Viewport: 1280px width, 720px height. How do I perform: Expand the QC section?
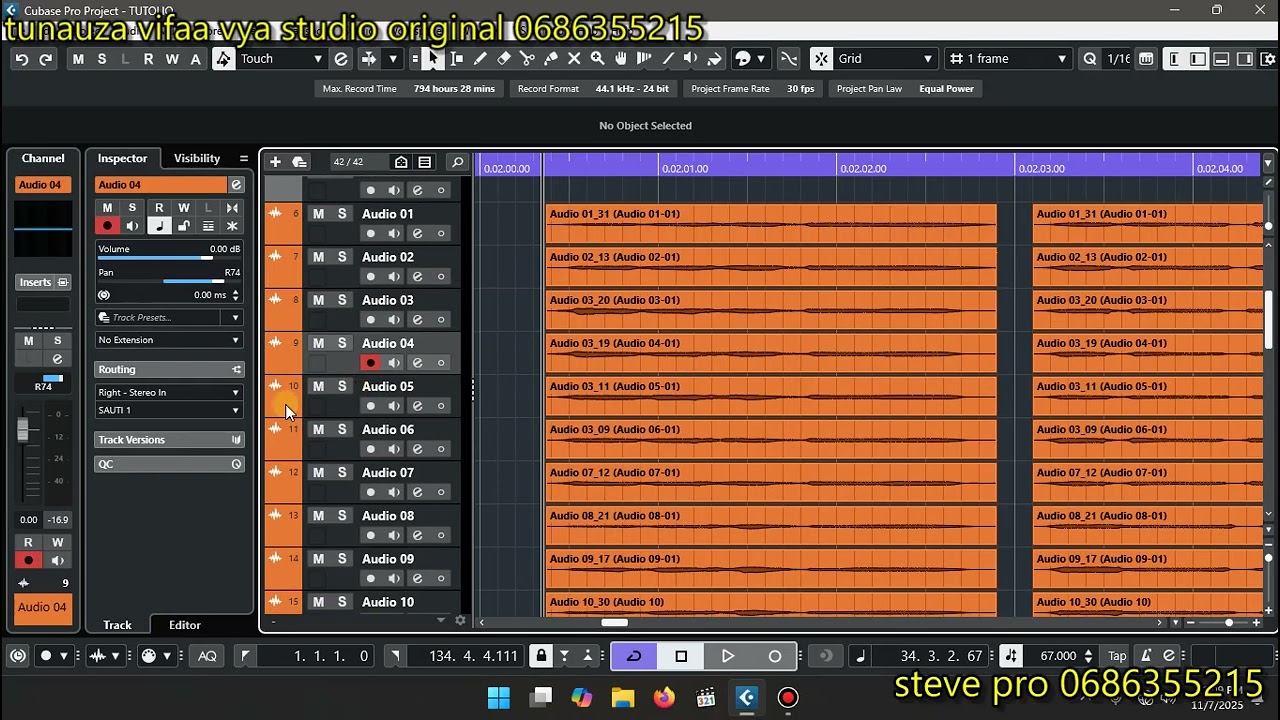coord(170,464)
